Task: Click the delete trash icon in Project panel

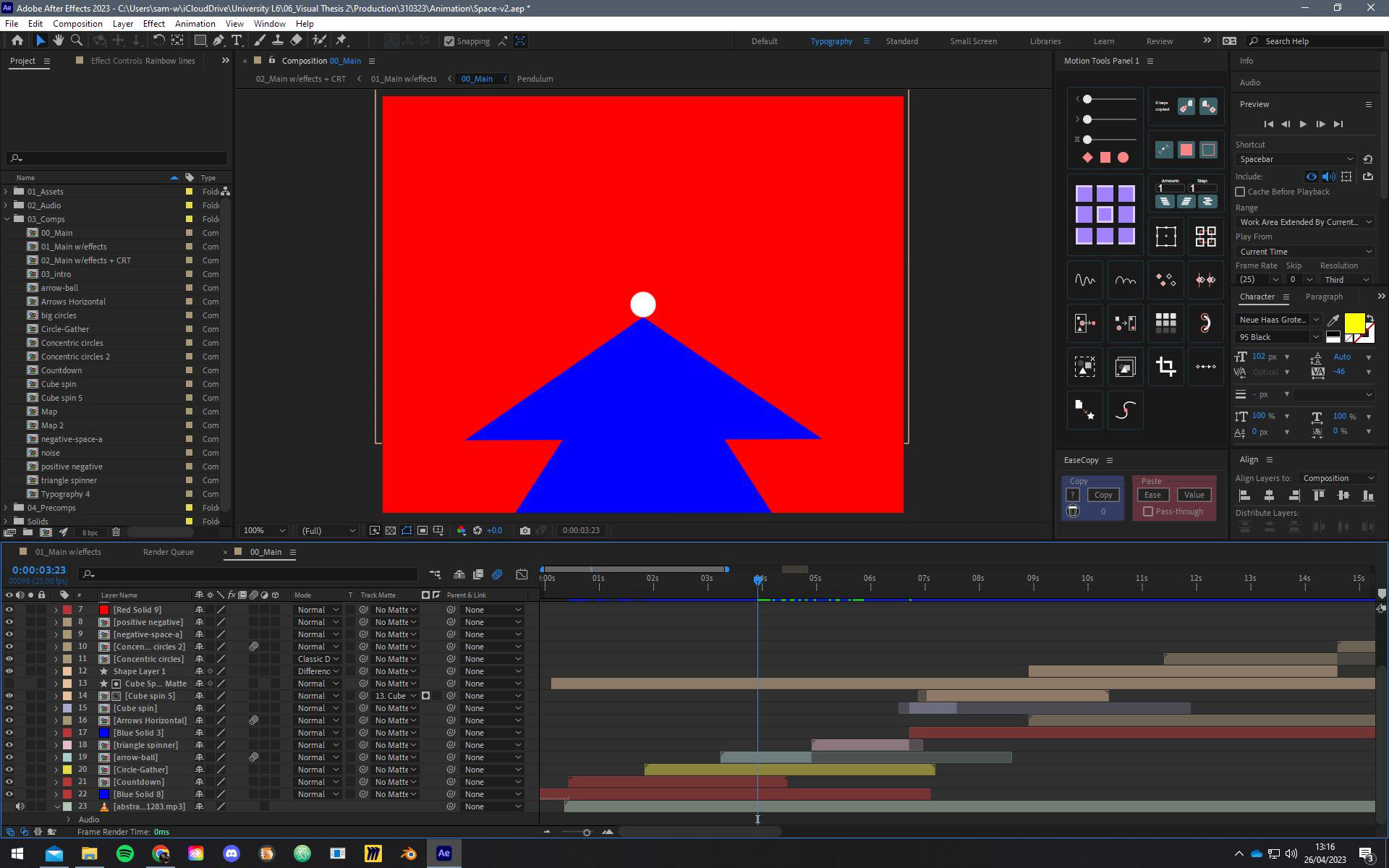Action: coord(116,532)
